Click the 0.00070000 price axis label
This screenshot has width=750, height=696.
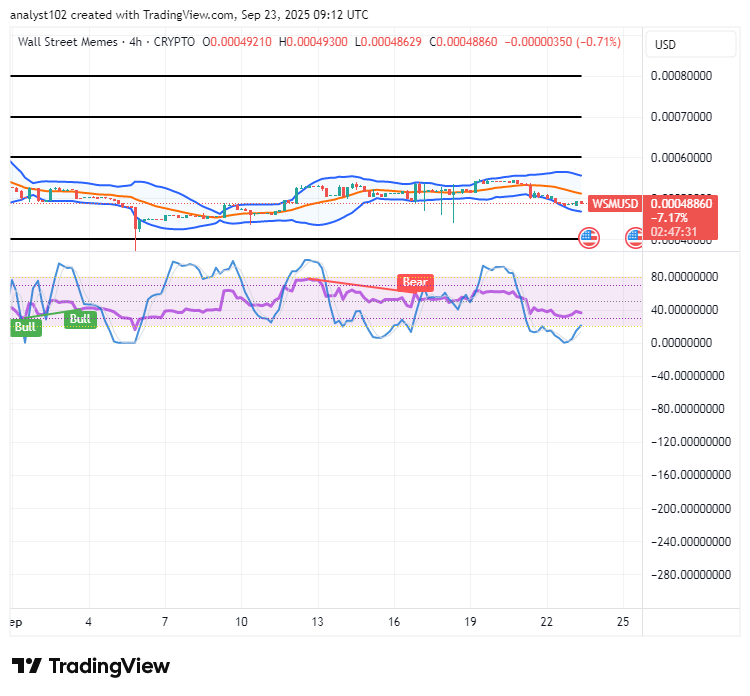coord(681,116)
